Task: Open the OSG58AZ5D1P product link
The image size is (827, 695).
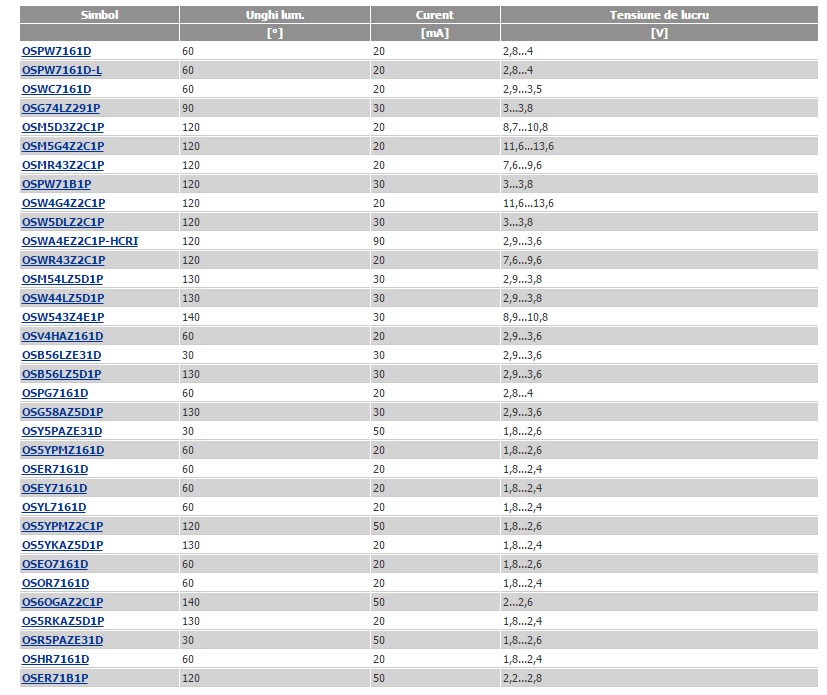Action: tap(62, 412)
